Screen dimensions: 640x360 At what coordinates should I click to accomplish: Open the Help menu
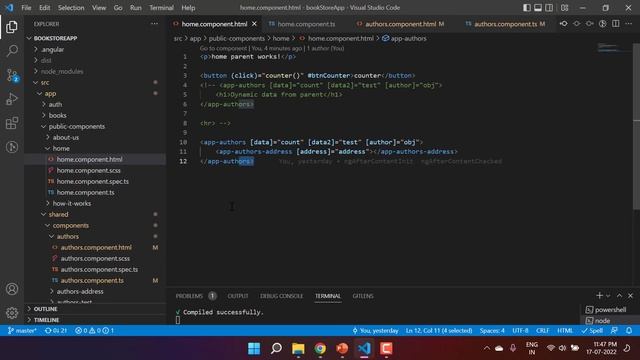pos(188,8)
